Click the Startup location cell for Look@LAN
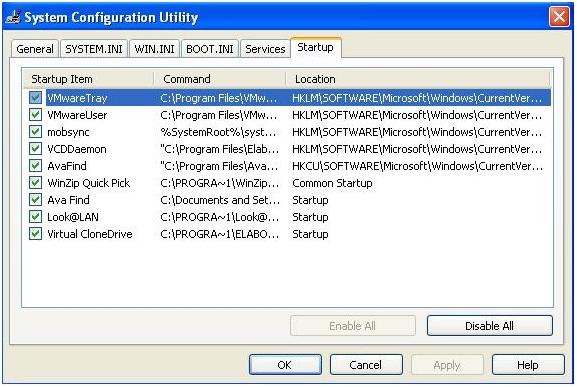 [x=310, y=217]
